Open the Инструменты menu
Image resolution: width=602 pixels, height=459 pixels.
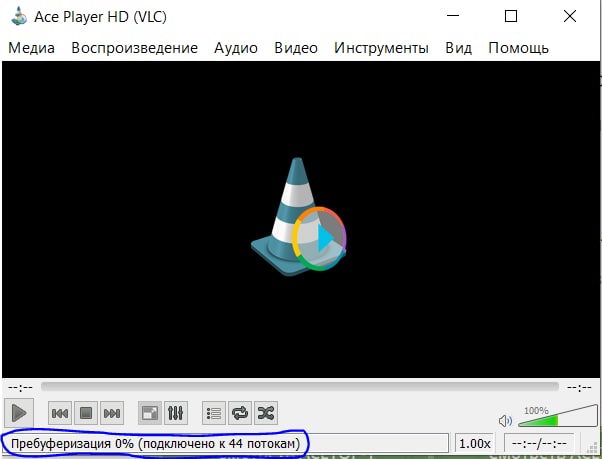[381, 48]
